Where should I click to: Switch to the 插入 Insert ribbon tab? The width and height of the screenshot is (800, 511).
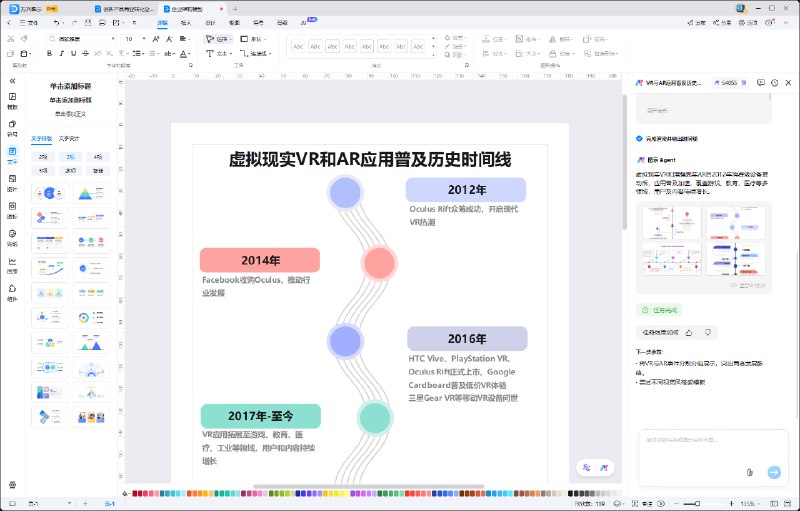[x=186, y=23]
